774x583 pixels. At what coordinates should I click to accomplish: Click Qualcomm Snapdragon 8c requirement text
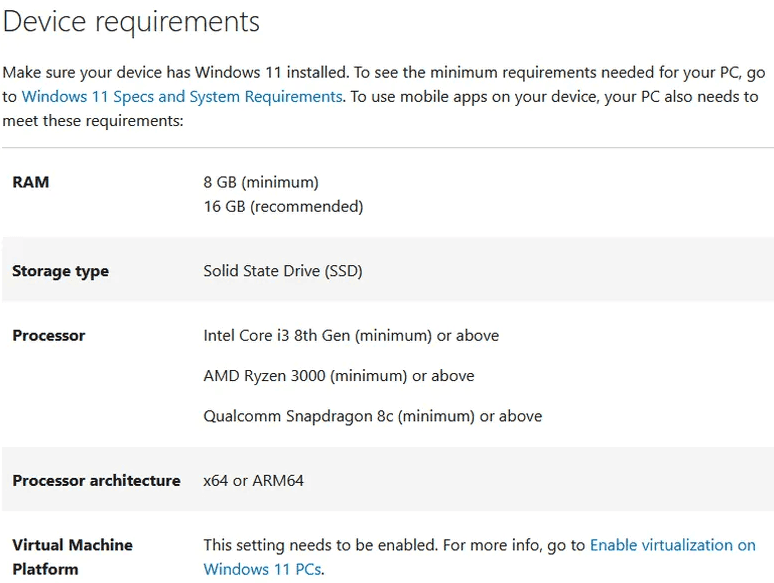click(x=373, y=416)
